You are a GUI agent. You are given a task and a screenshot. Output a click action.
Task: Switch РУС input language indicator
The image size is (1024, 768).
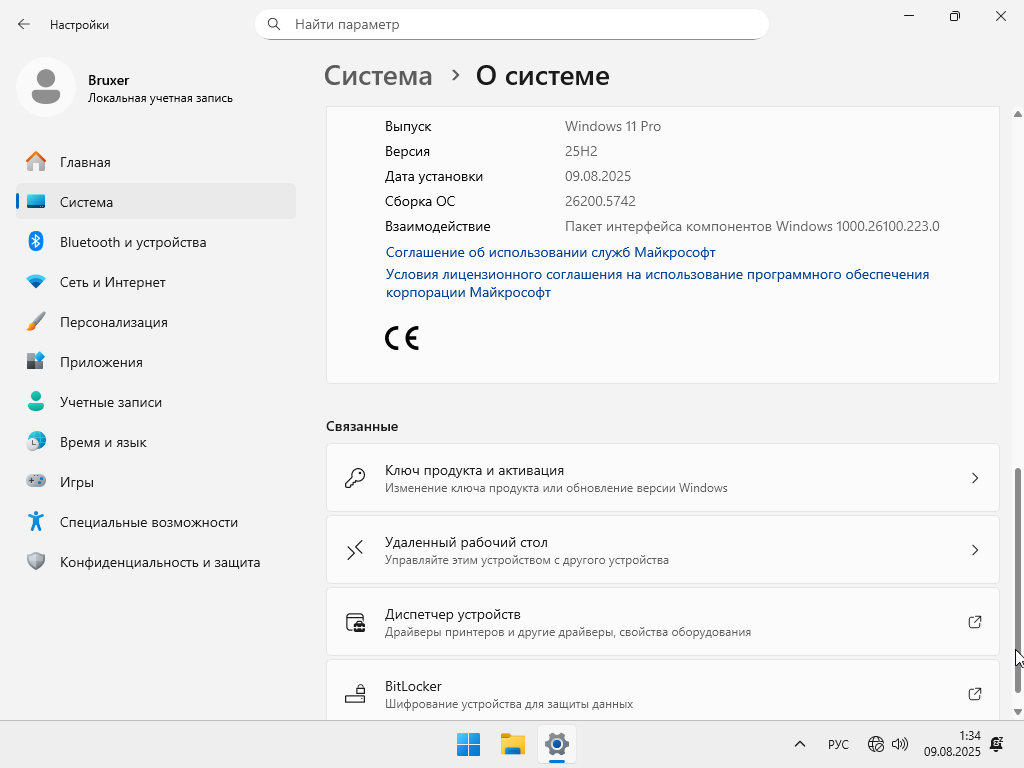coord(838,744)
